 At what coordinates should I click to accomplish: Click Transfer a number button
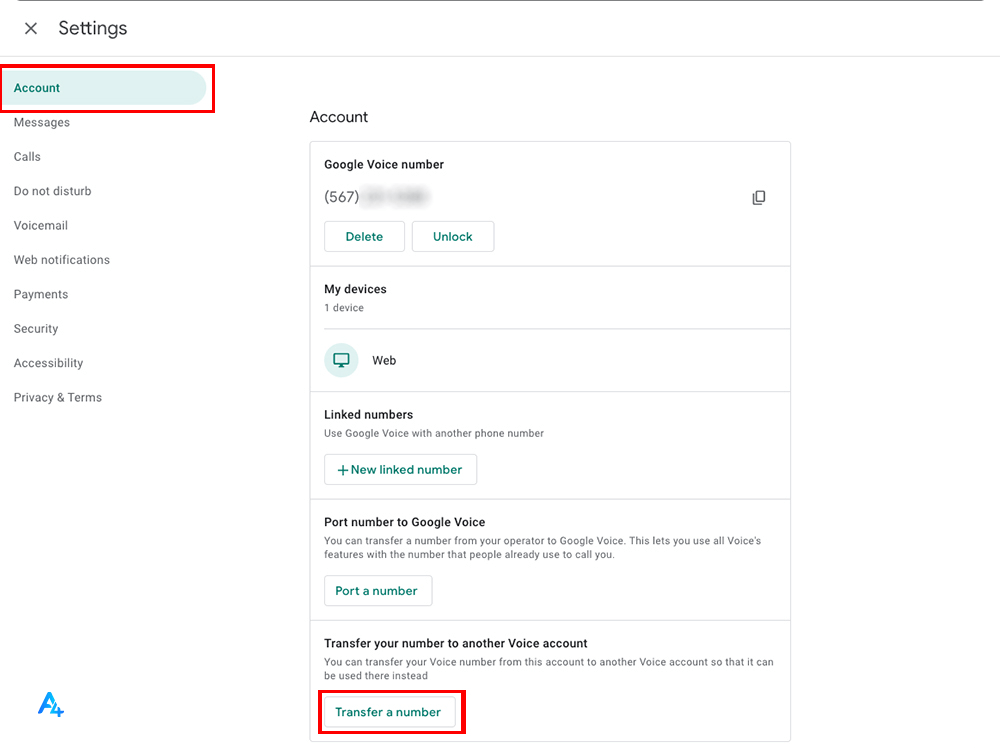pos(389,712)
